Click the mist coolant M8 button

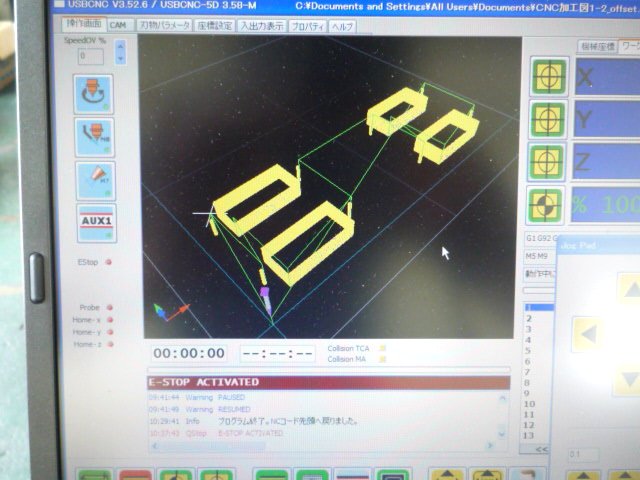(95, 137)
